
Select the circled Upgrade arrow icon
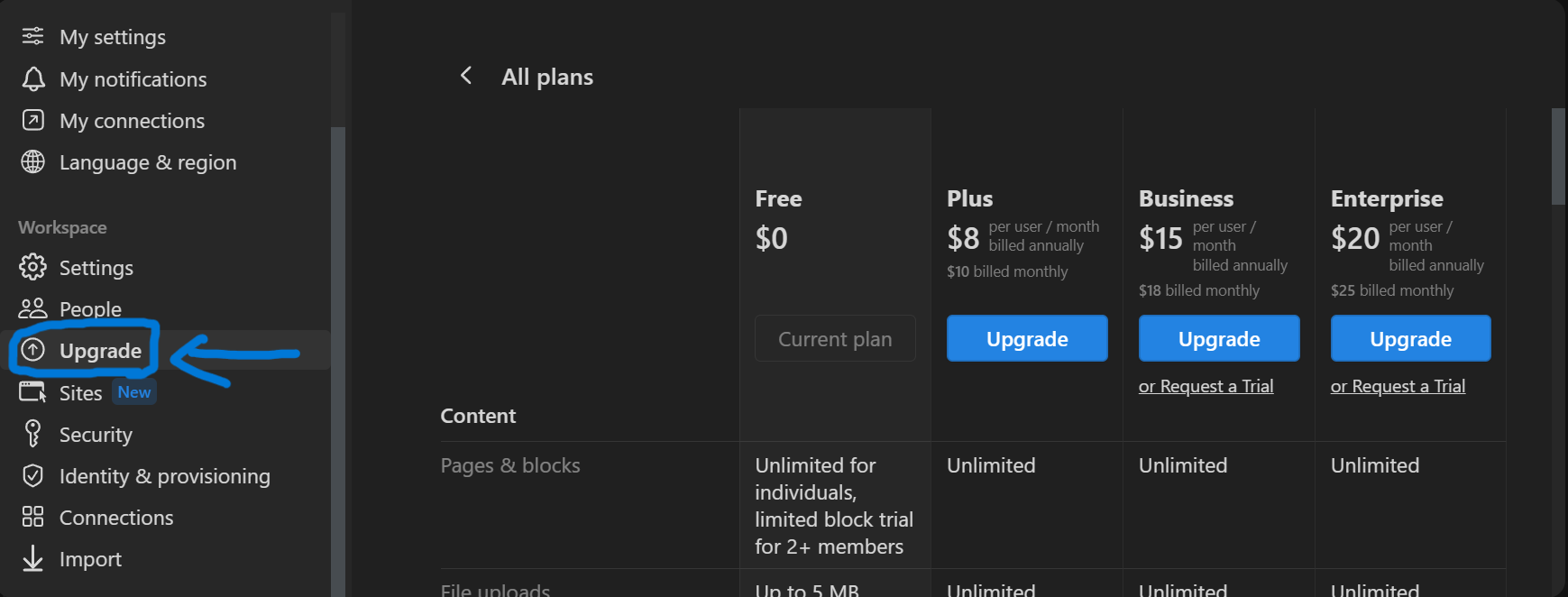32,350
